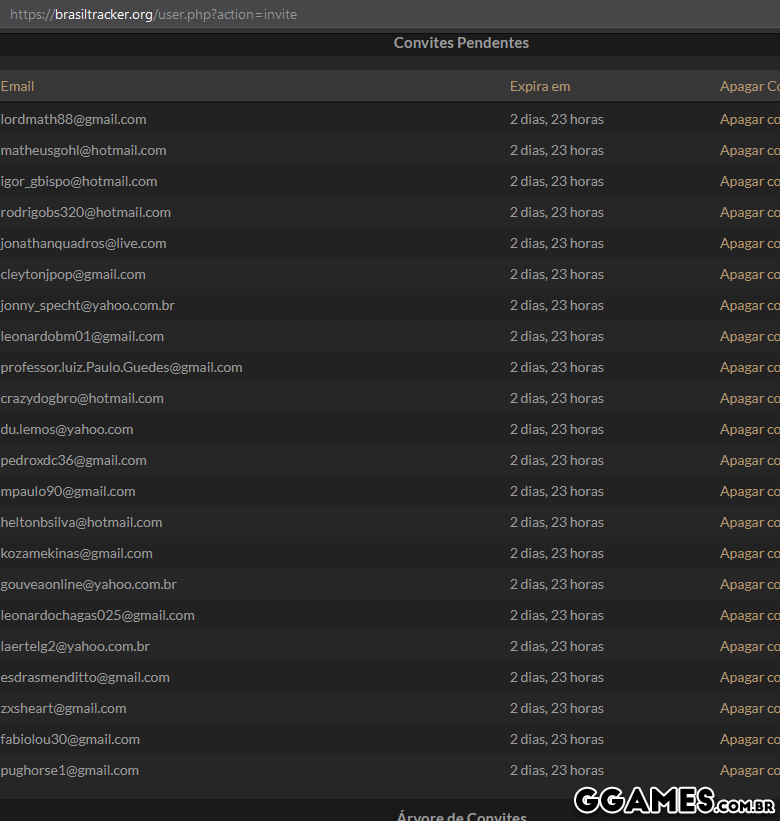Delete the invite for matheusgohl@hotmail.com

point(749,150)
